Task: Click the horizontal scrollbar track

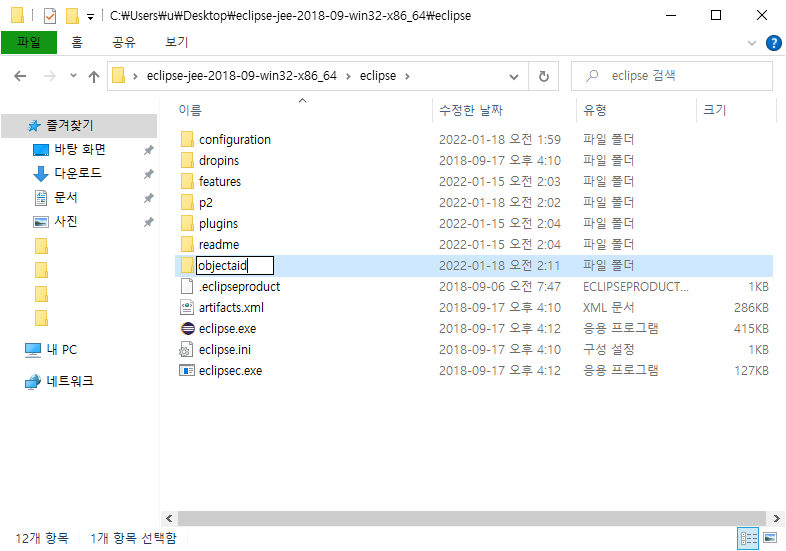Action: coord(471,518)
